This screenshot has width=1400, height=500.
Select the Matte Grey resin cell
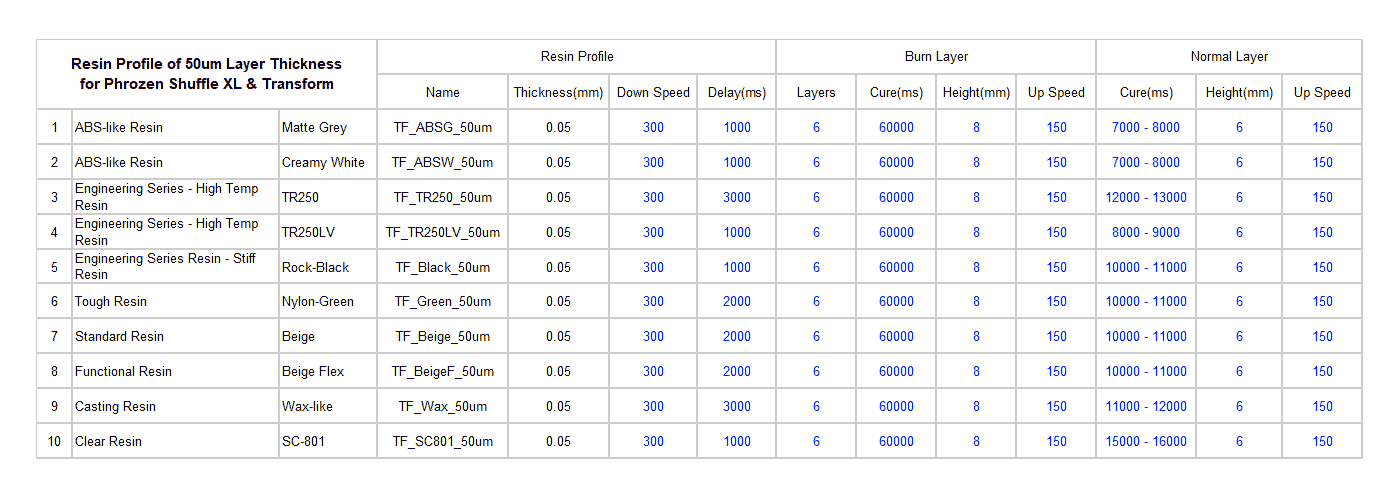328,128
